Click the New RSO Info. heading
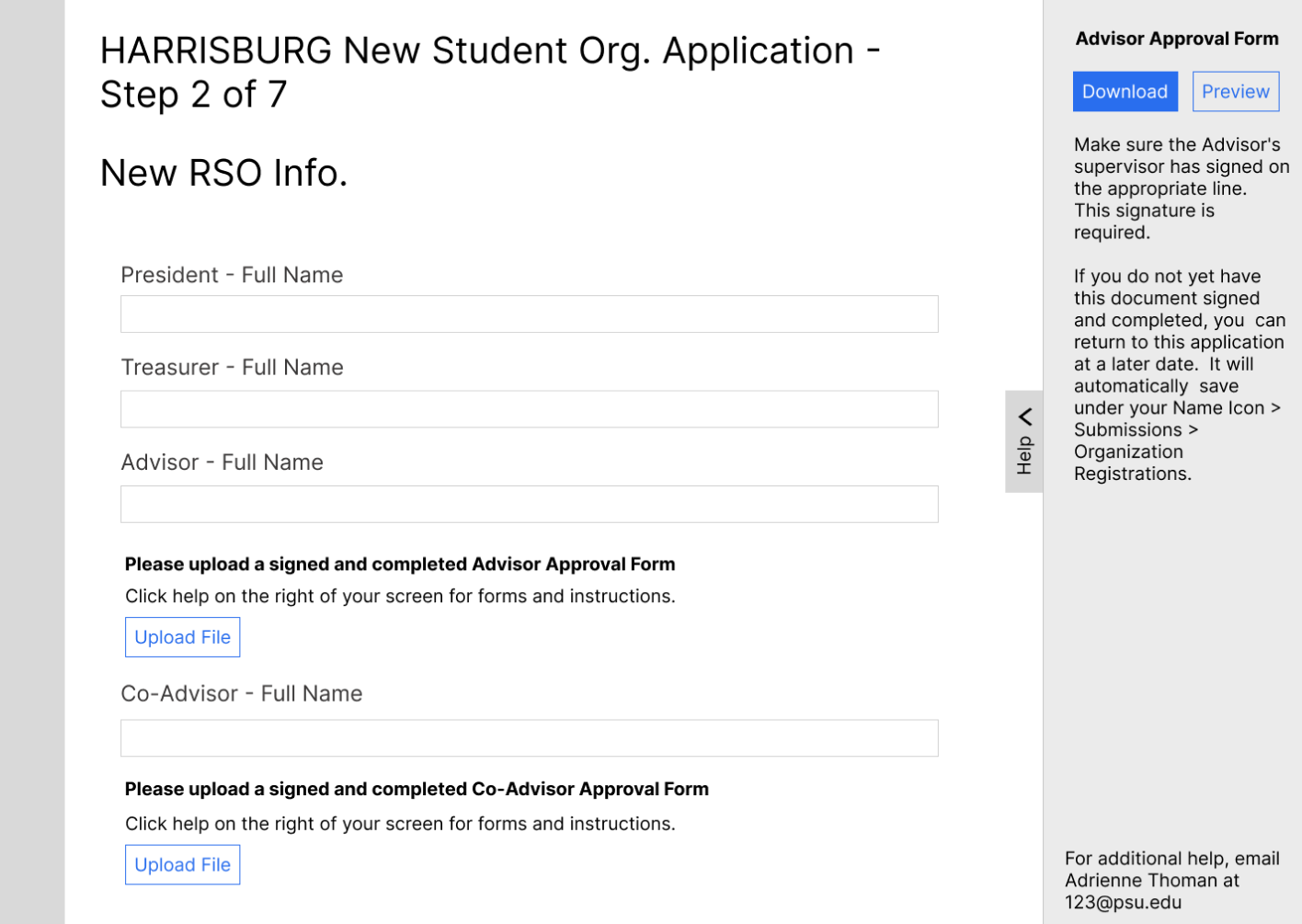The width and height of the screenshot is (1302, 924). [223, 173]
